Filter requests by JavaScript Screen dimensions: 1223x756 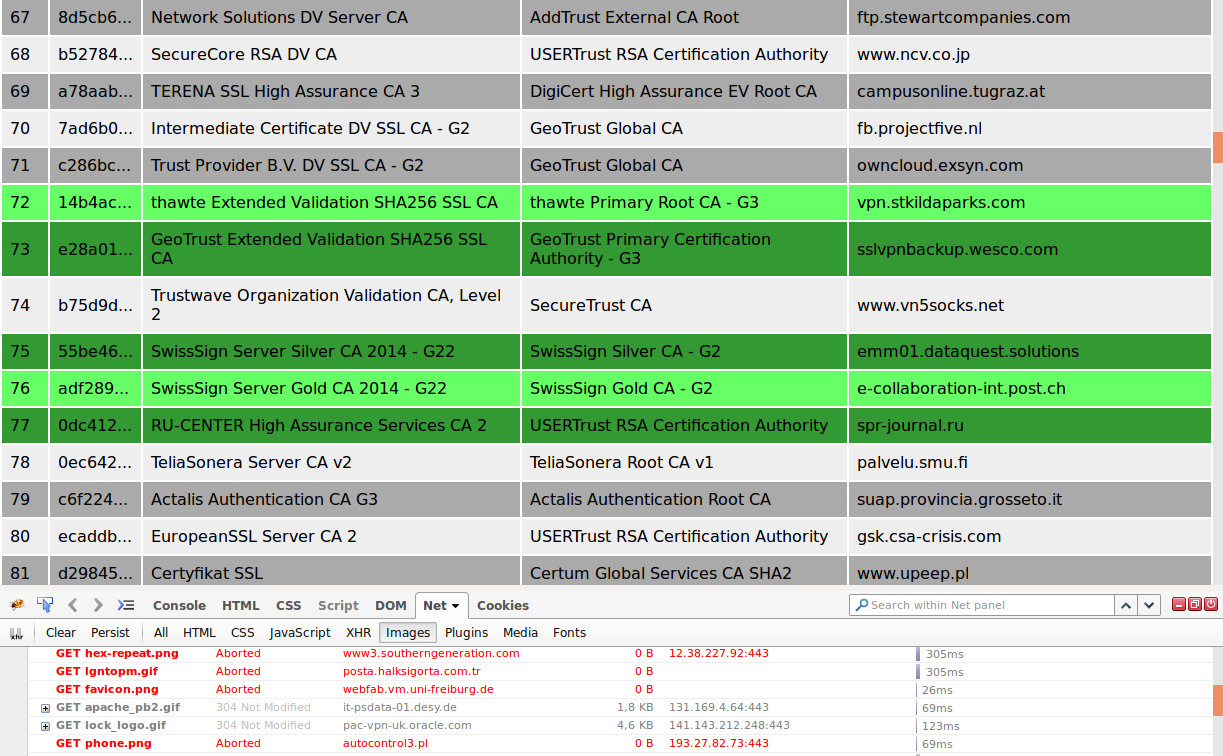click(x=300, y=633)
